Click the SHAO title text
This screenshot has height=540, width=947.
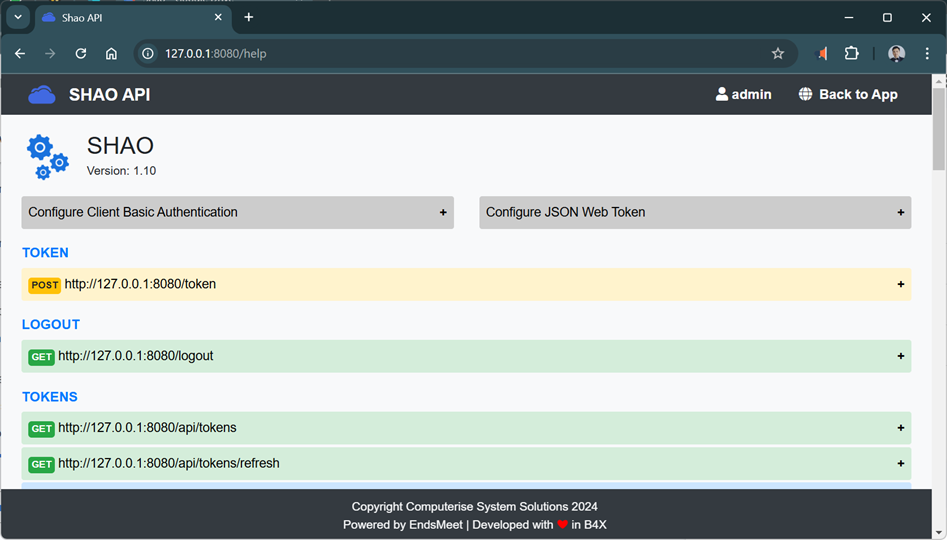pyautogui.click(x=120, y=146)
